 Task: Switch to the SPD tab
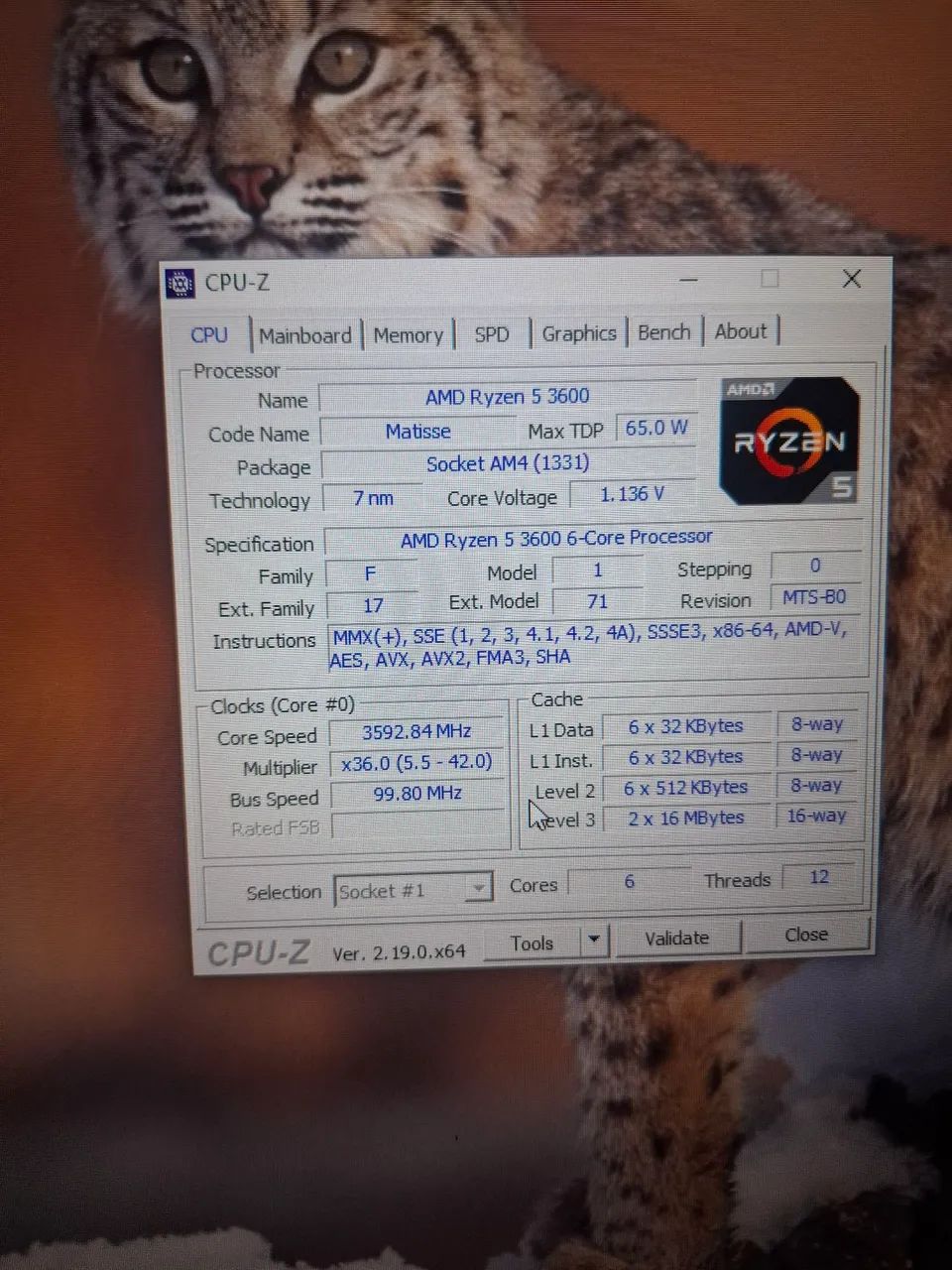491,334
